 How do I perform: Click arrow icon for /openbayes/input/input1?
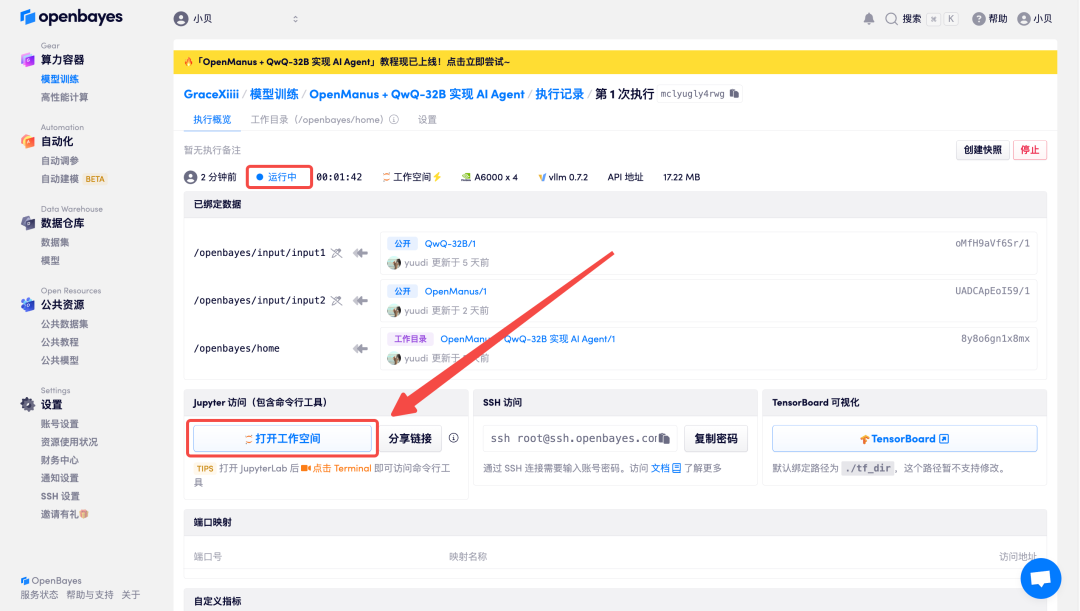click(x=360, y=253)
